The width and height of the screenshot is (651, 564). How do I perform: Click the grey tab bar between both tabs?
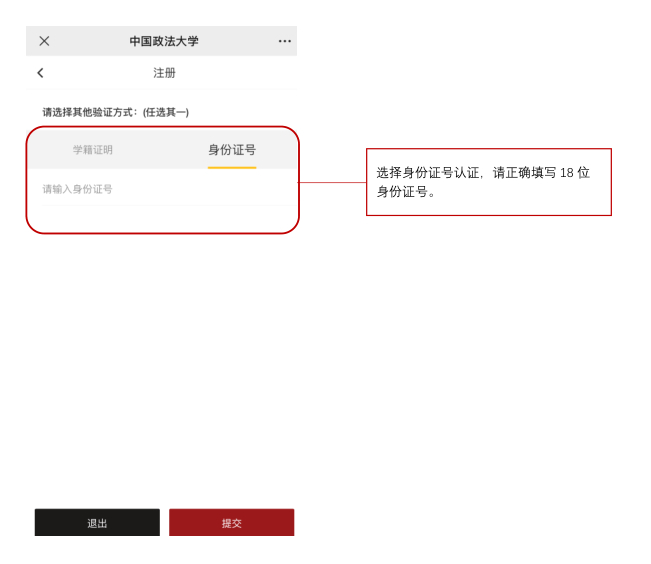point(160,150)
